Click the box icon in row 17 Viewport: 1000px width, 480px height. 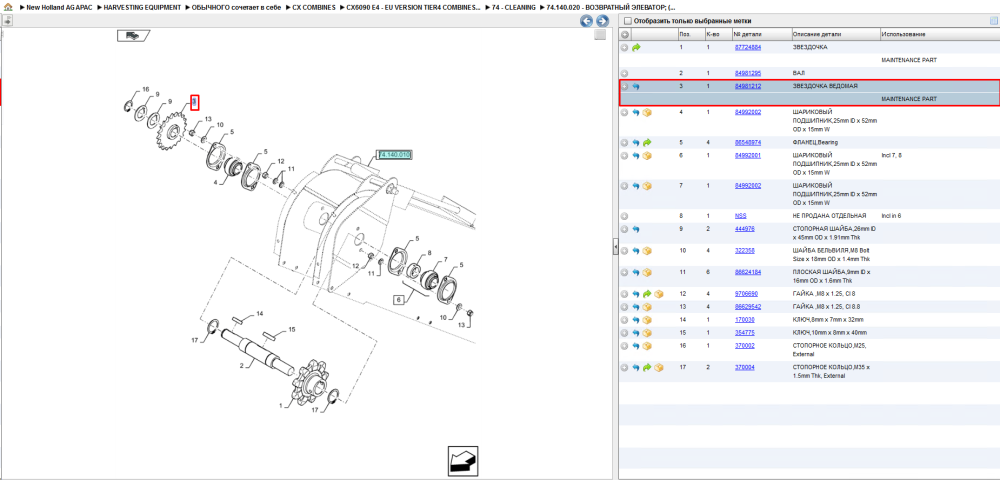(x=659, y=368)
